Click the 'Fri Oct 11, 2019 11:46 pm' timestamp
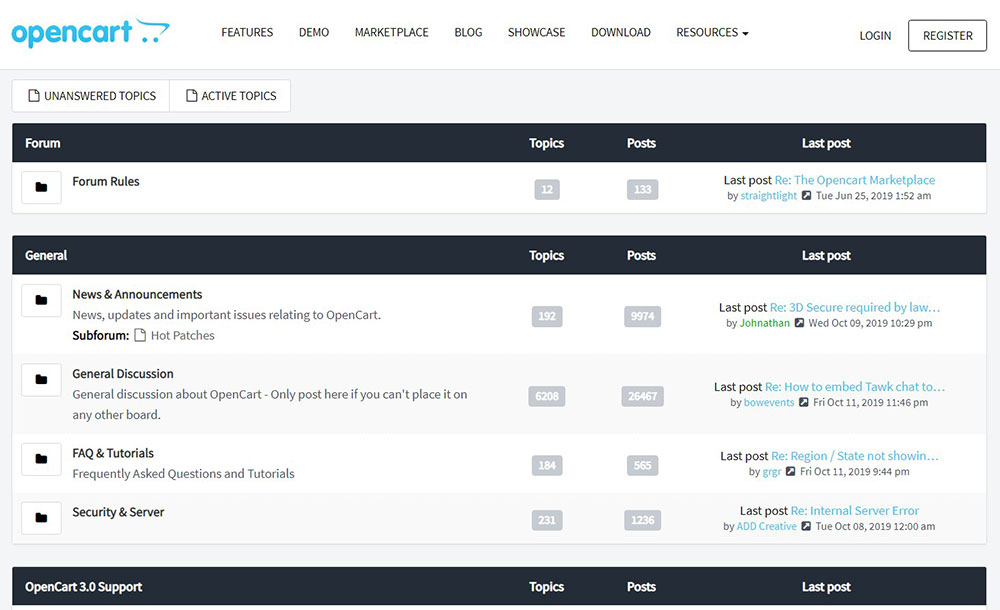 click(x=871, y=403)
